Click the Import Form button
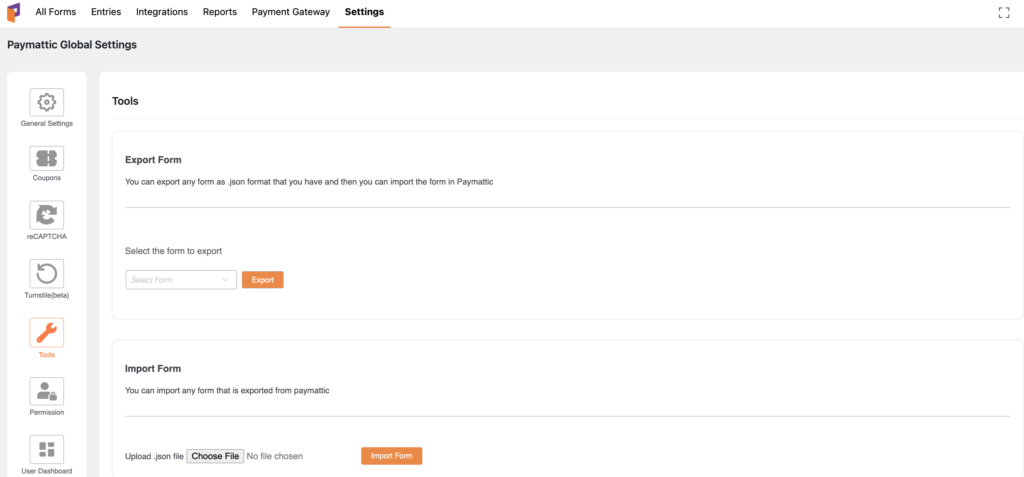Viewport: 1024px width, 477px height. pos(391,456)
